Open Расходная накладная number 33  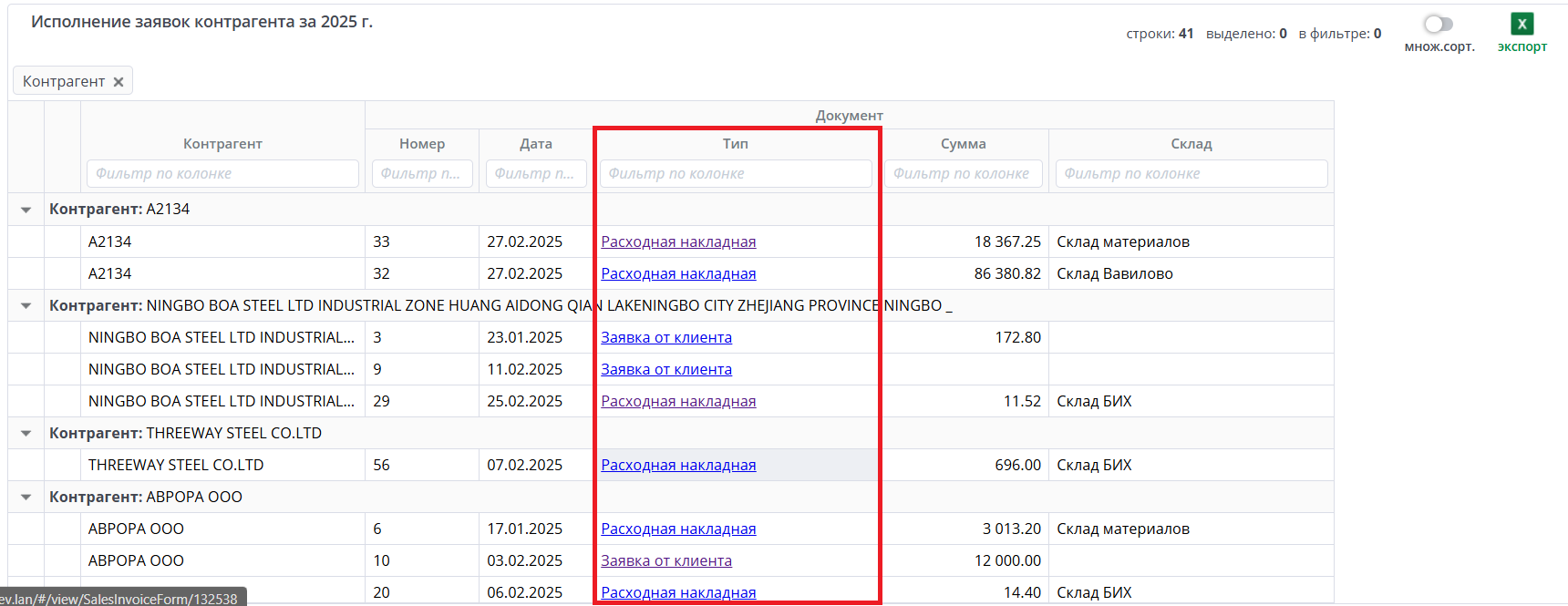coord(678,242)
